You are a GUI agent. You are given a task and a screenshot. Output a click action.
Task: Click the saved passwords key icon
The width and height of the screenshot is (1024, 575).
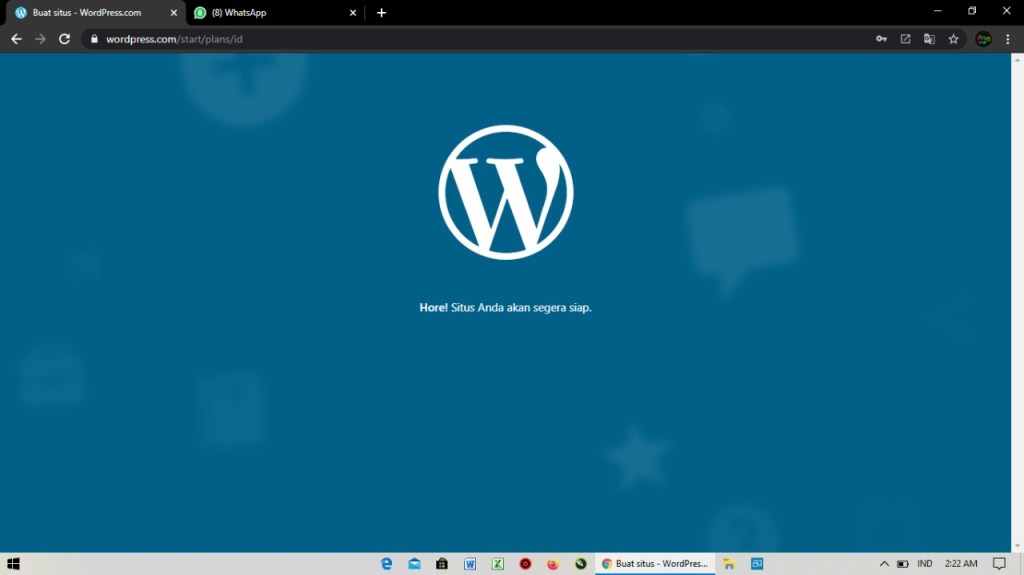(881, 39)
